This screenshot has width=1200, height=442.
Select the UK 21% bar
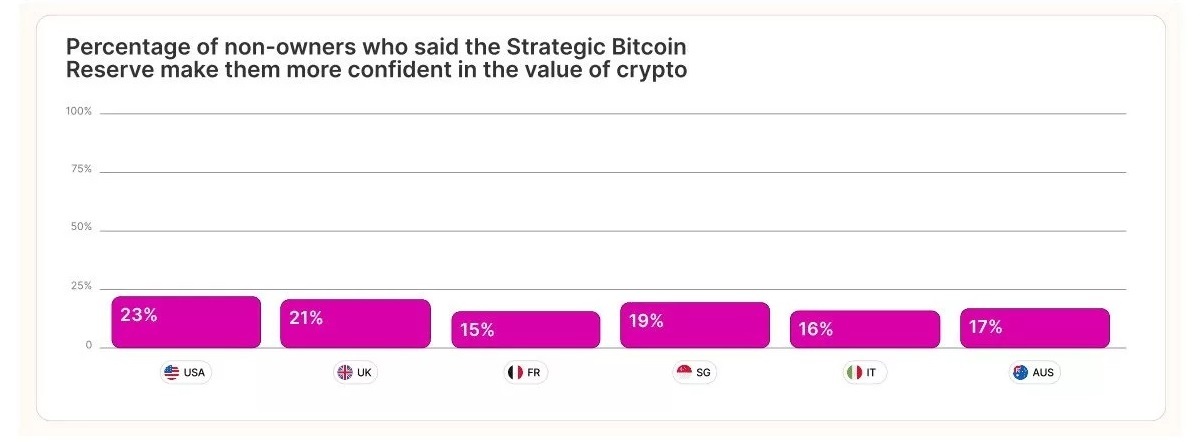pyautogui.click(x=355, y=324)
